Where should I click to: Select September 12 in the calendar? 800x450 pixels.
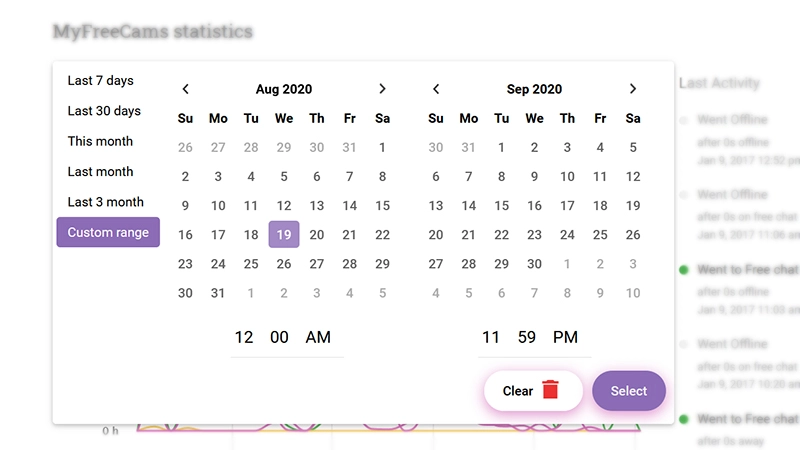(x=633, y=177)
